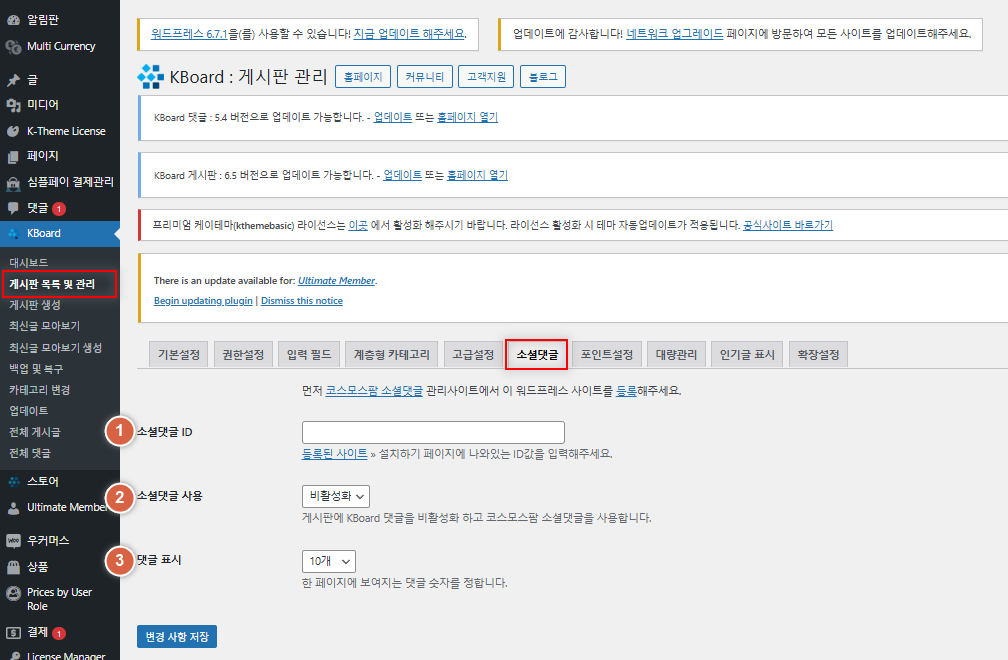Open 최신글 모아보기 생성 submenu item

[55, 348]
